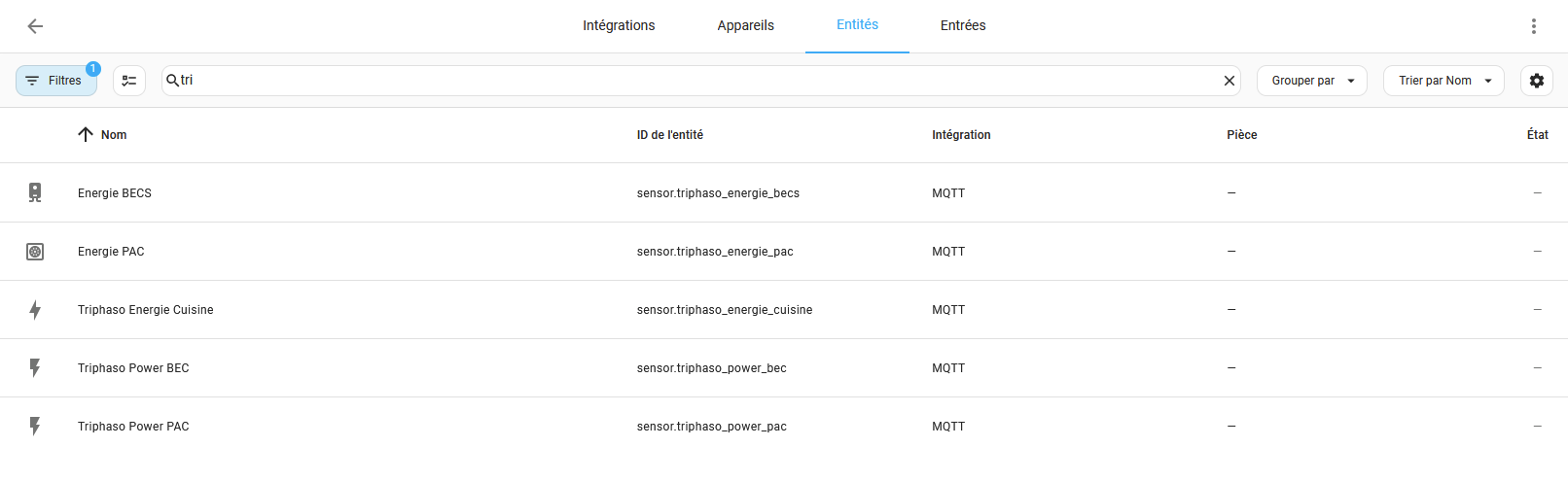Screen dimensions: 1568x482
Task: Click the Energie PAC heat pump icon
Action: point(35,252)
